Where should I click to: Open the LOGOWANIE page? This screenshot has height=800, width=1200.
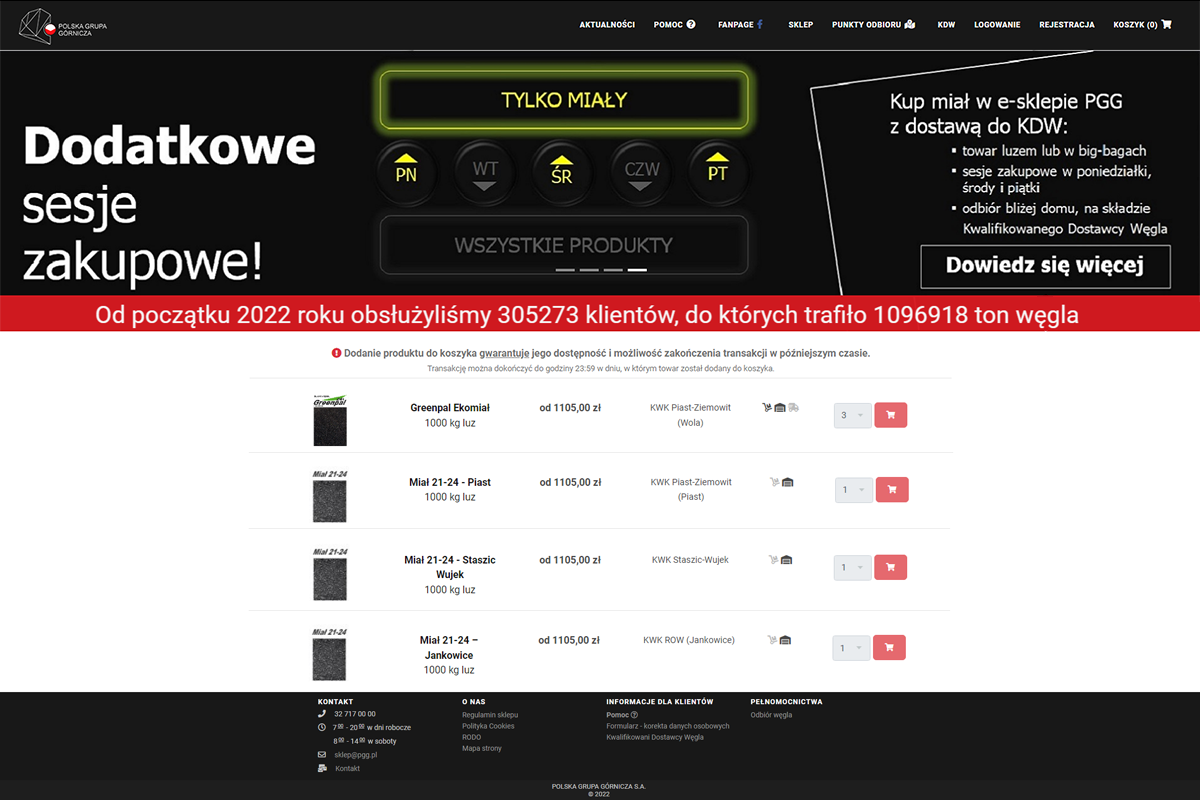point(997,24)
